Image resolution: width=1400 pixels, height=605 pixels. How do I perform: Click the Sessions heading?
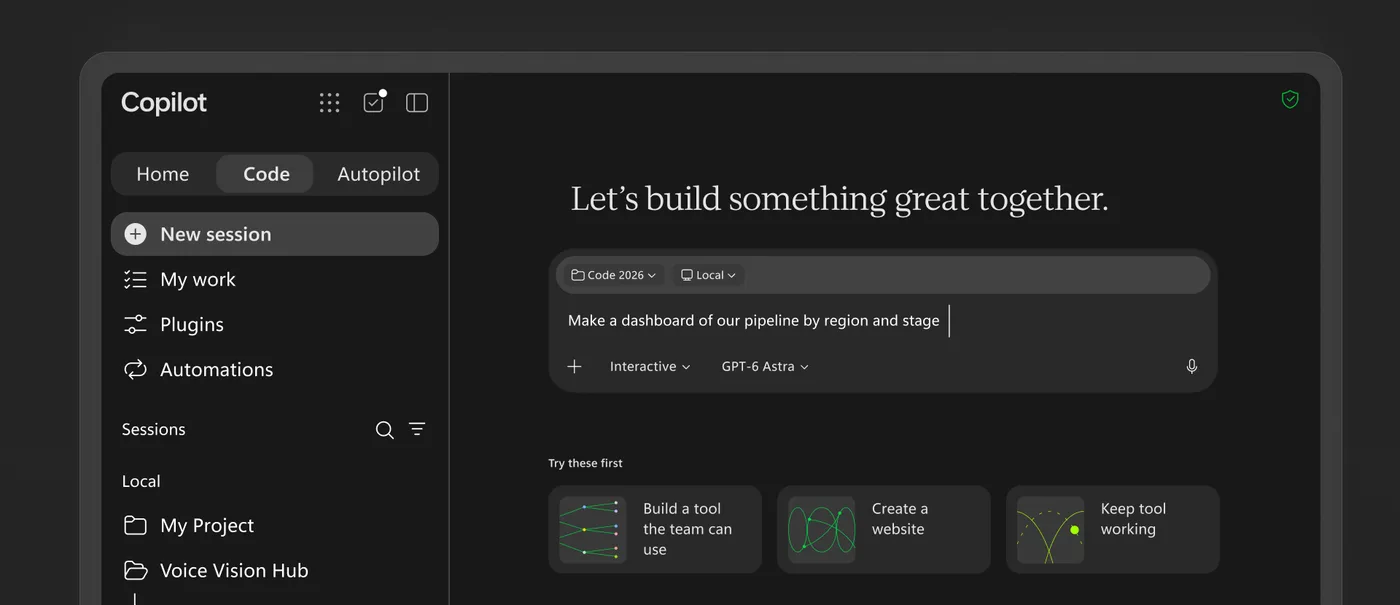[154, 429]
